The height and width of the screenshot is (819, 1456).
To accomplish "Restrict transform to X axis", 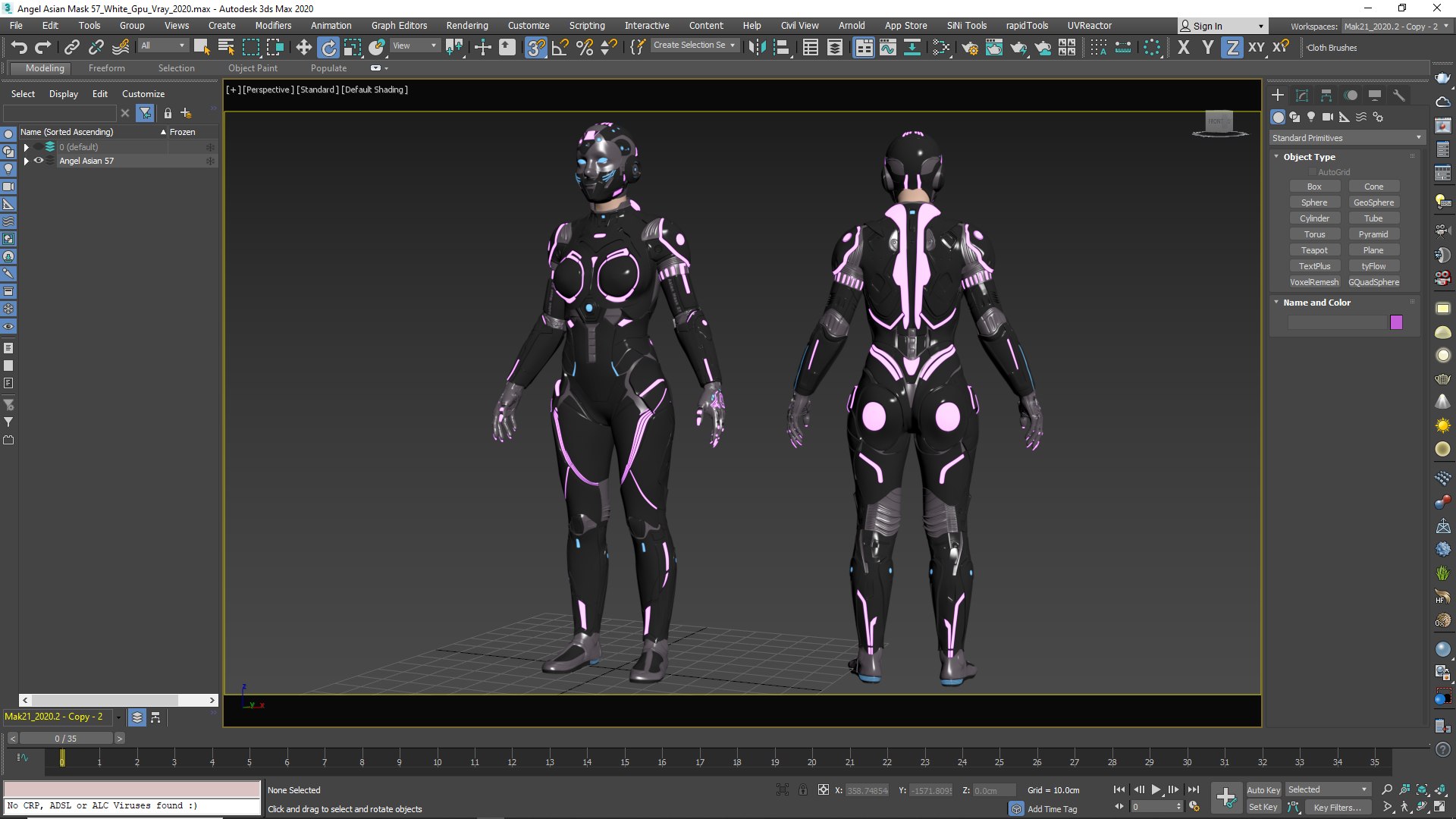I will (x=1184, y=47).
